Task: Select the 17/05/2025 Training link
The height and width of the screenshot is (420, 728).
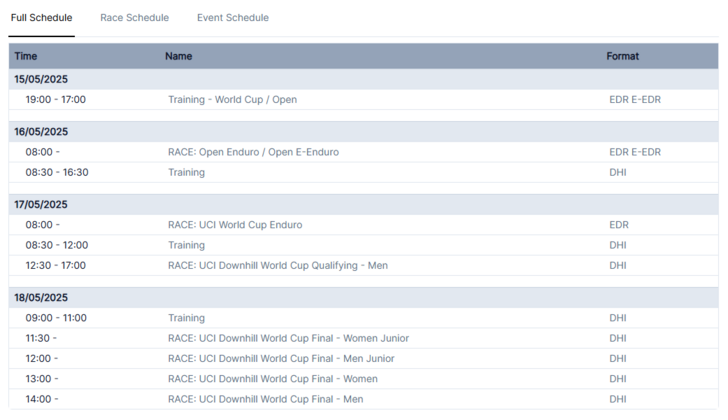Action: point(186,245)
